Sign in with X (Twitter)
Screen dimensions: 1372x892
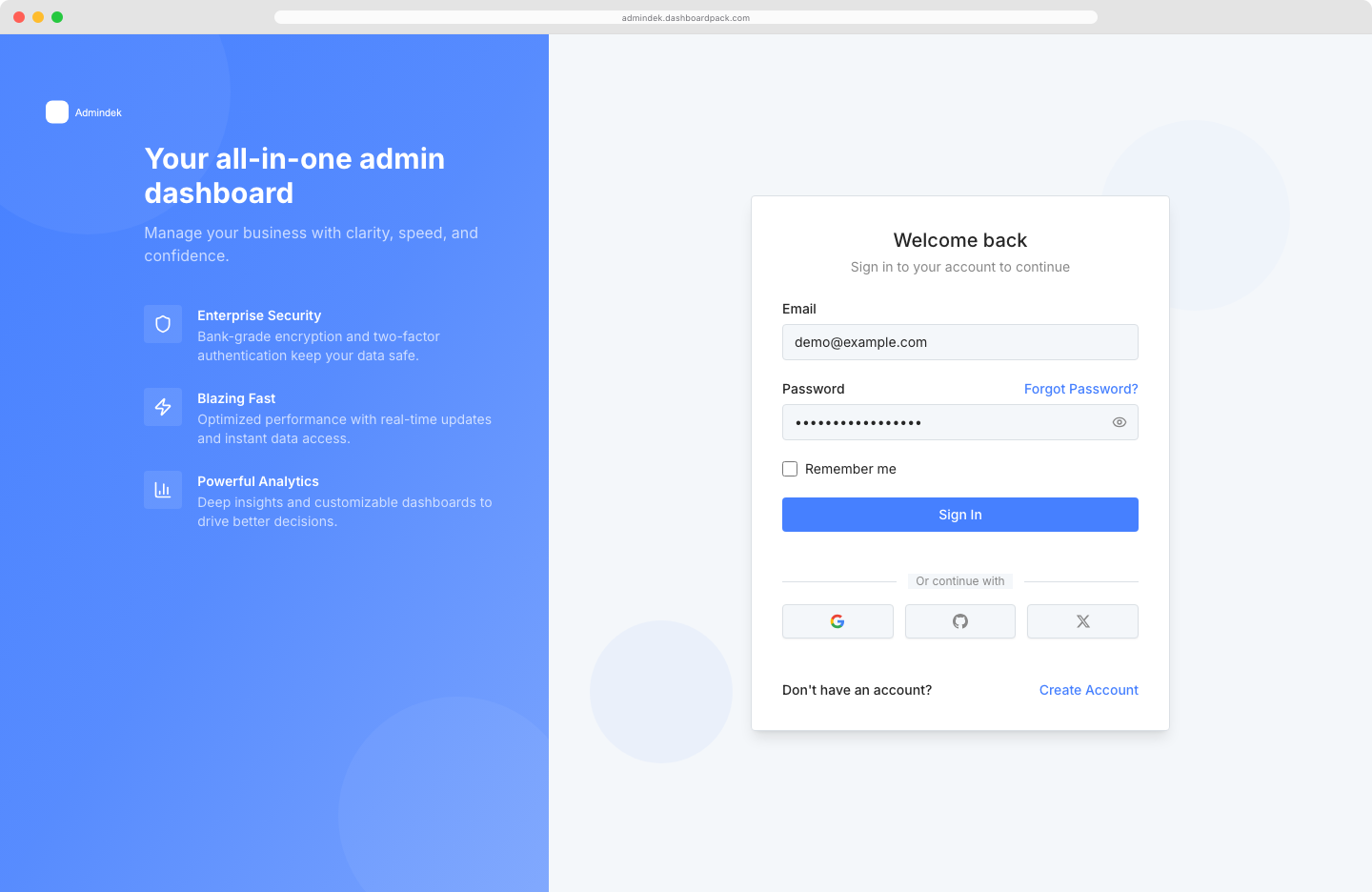point(1082,621)
